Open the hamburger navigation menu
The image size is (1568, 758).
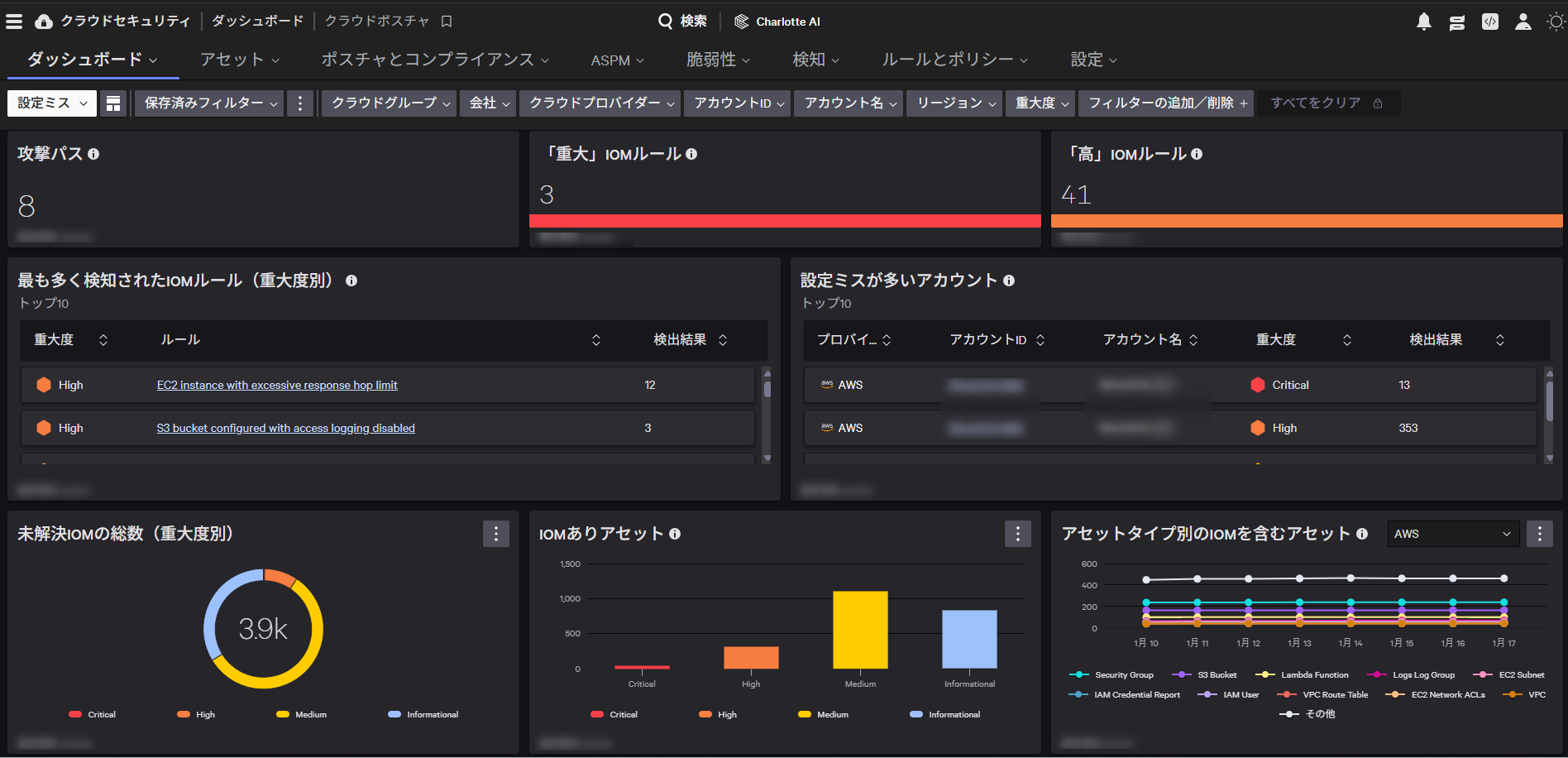(14, 21)
